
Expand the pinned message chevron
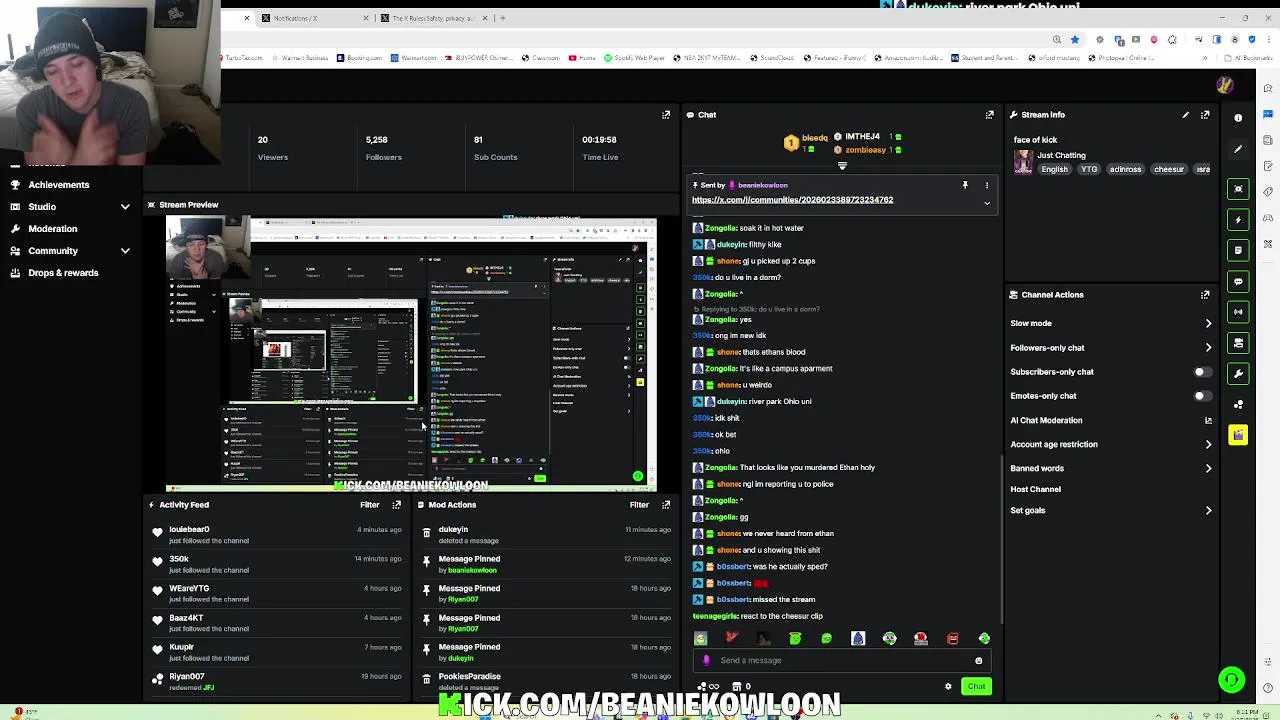click(x=987, y=203)
